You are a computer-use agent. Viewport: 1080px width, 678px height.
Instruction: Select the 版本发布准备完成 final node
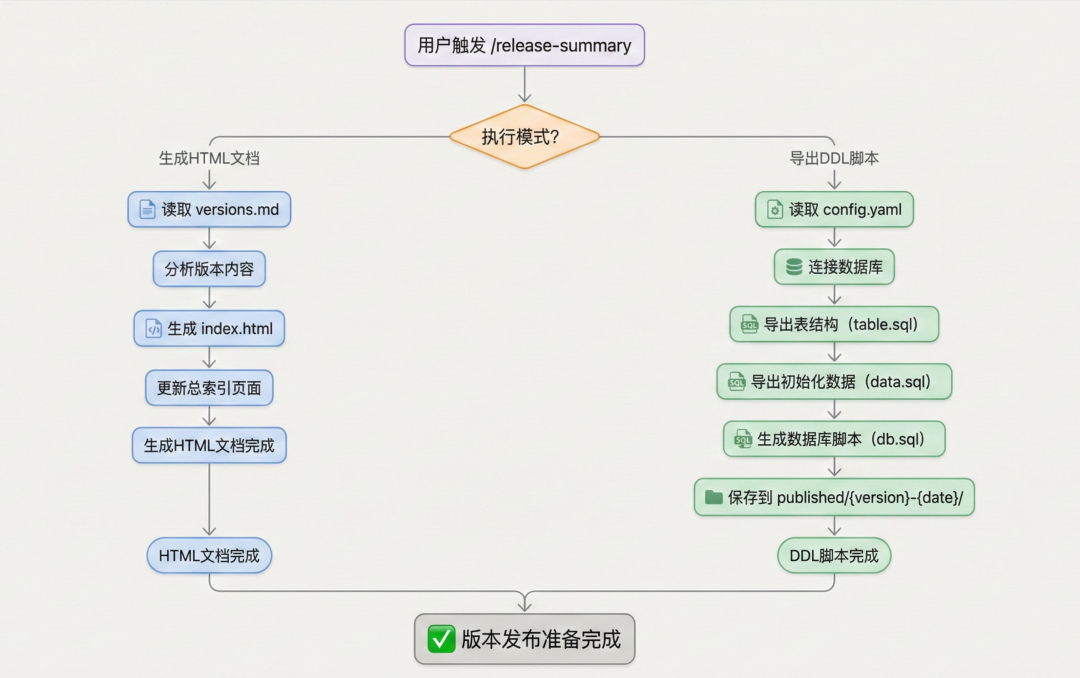pyautogui.click(x=524, y=639)
